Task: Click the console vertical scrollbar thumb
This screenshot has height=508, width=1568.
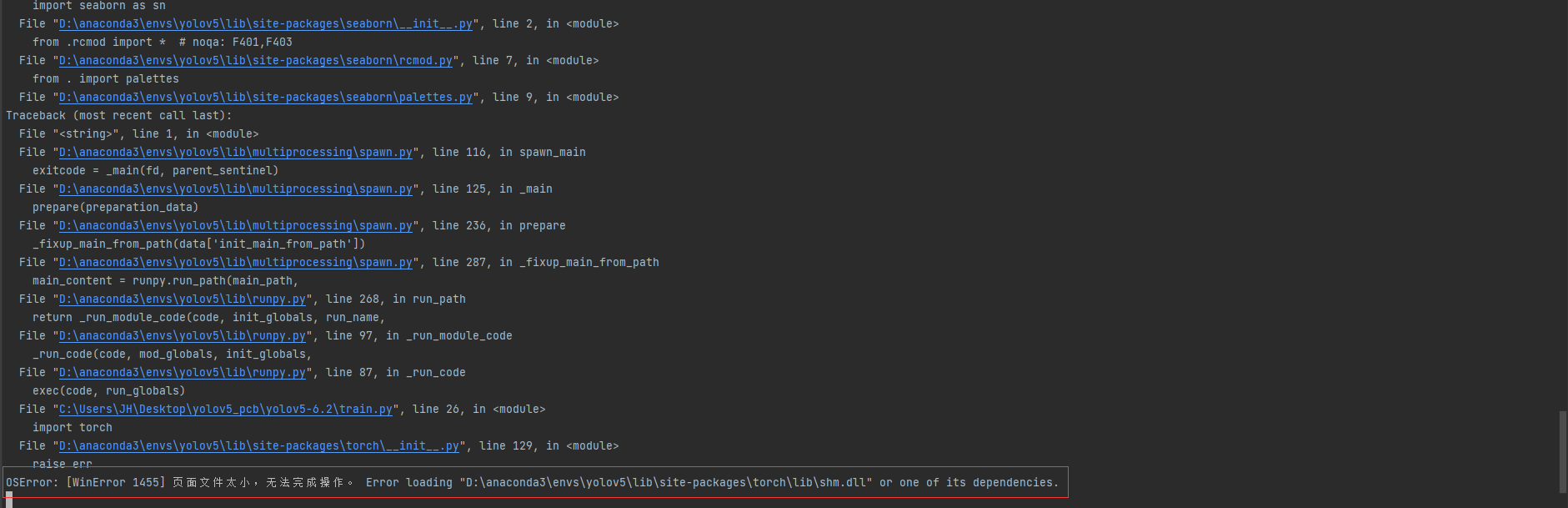Action: coord(1562,451)
